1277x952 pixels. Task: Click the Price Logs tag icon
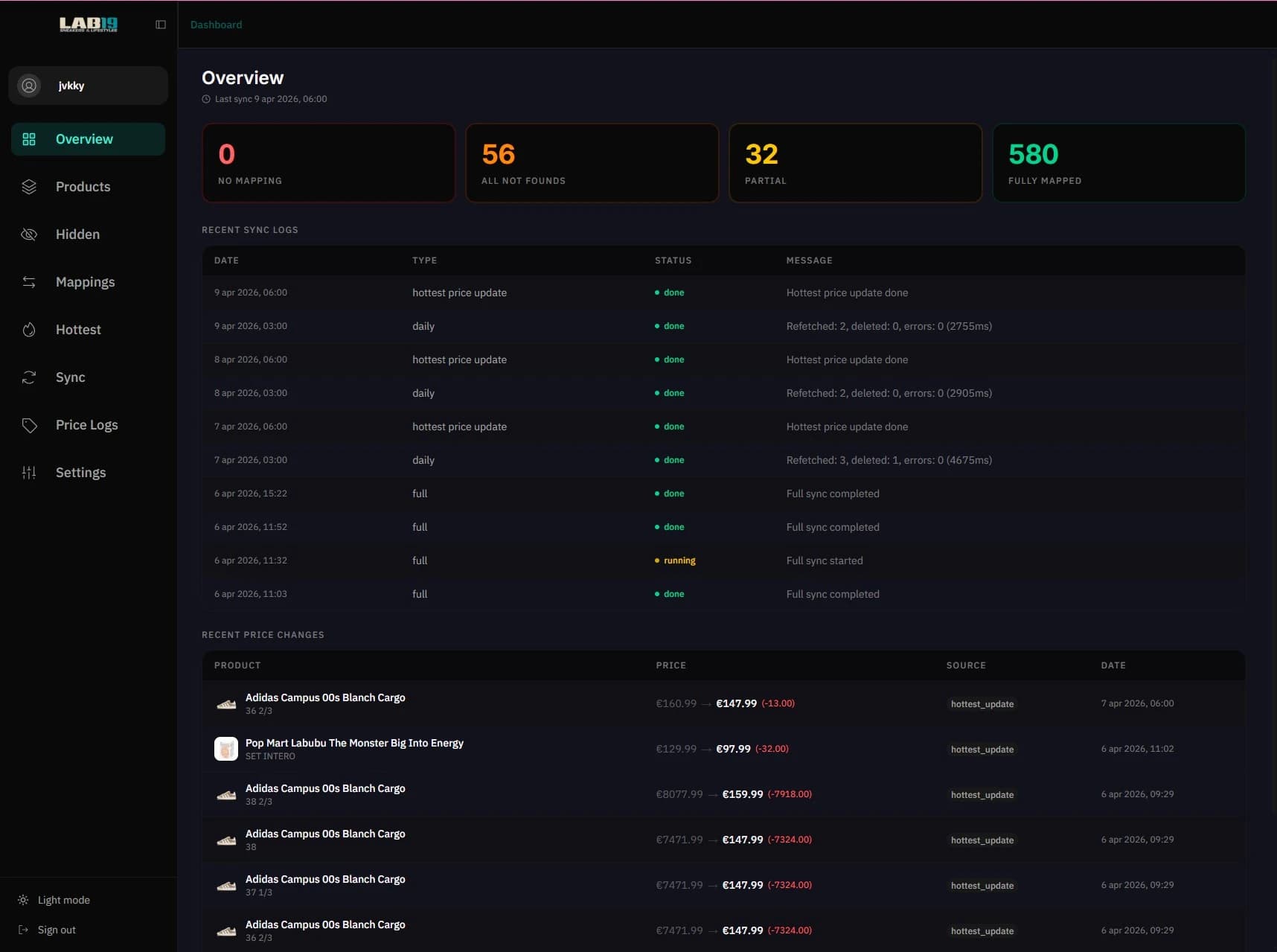pyautogui.click(x=29, y=425)
